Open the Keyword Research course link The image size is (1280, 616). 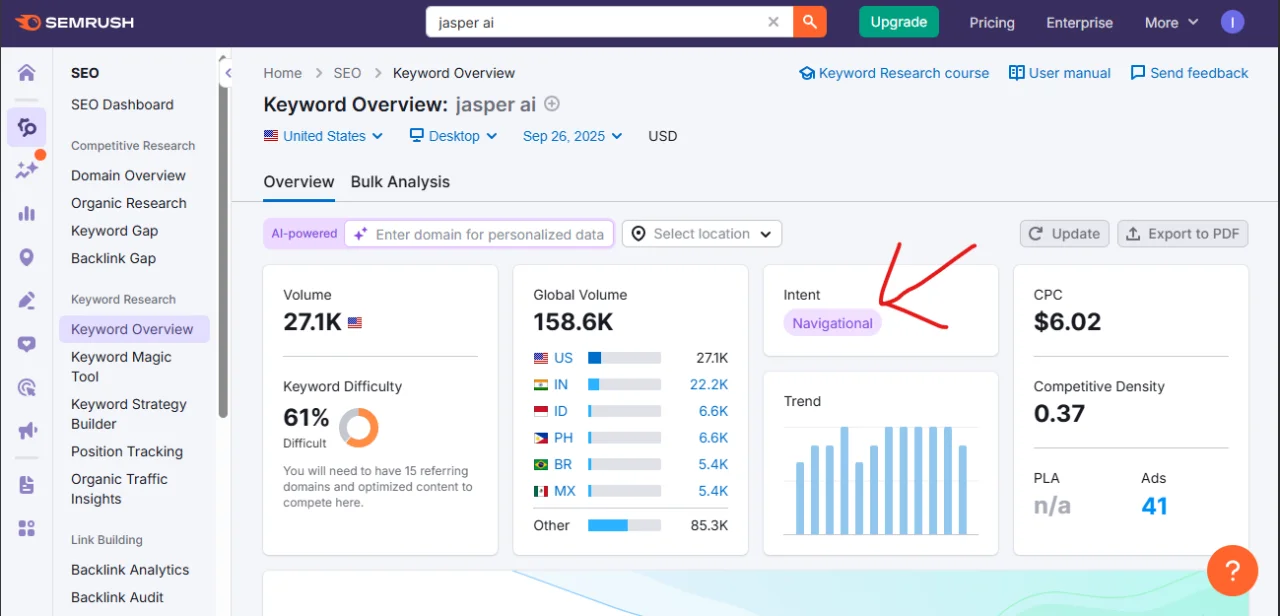[894, 73]
